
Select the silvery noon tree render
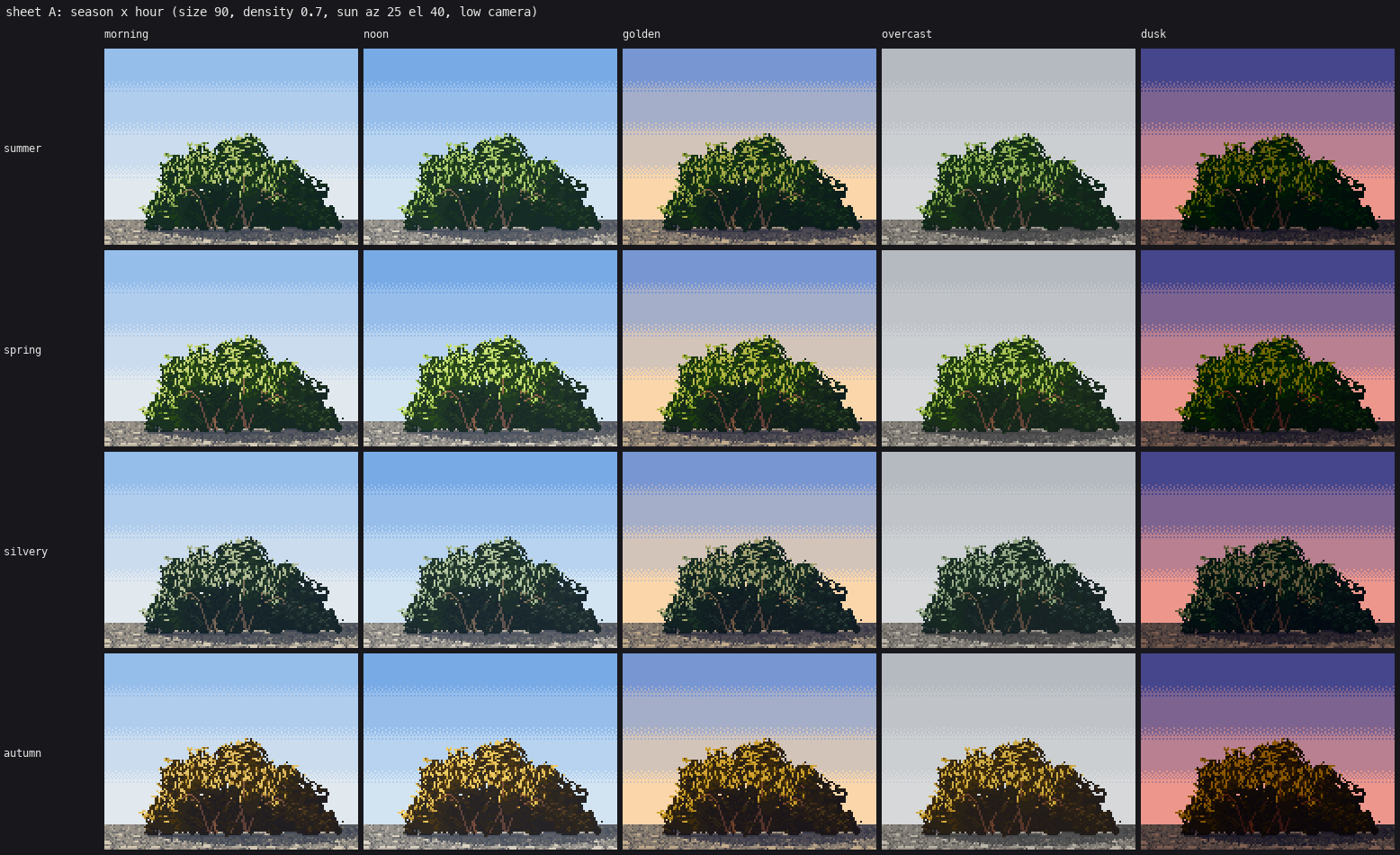coord(490,550)
